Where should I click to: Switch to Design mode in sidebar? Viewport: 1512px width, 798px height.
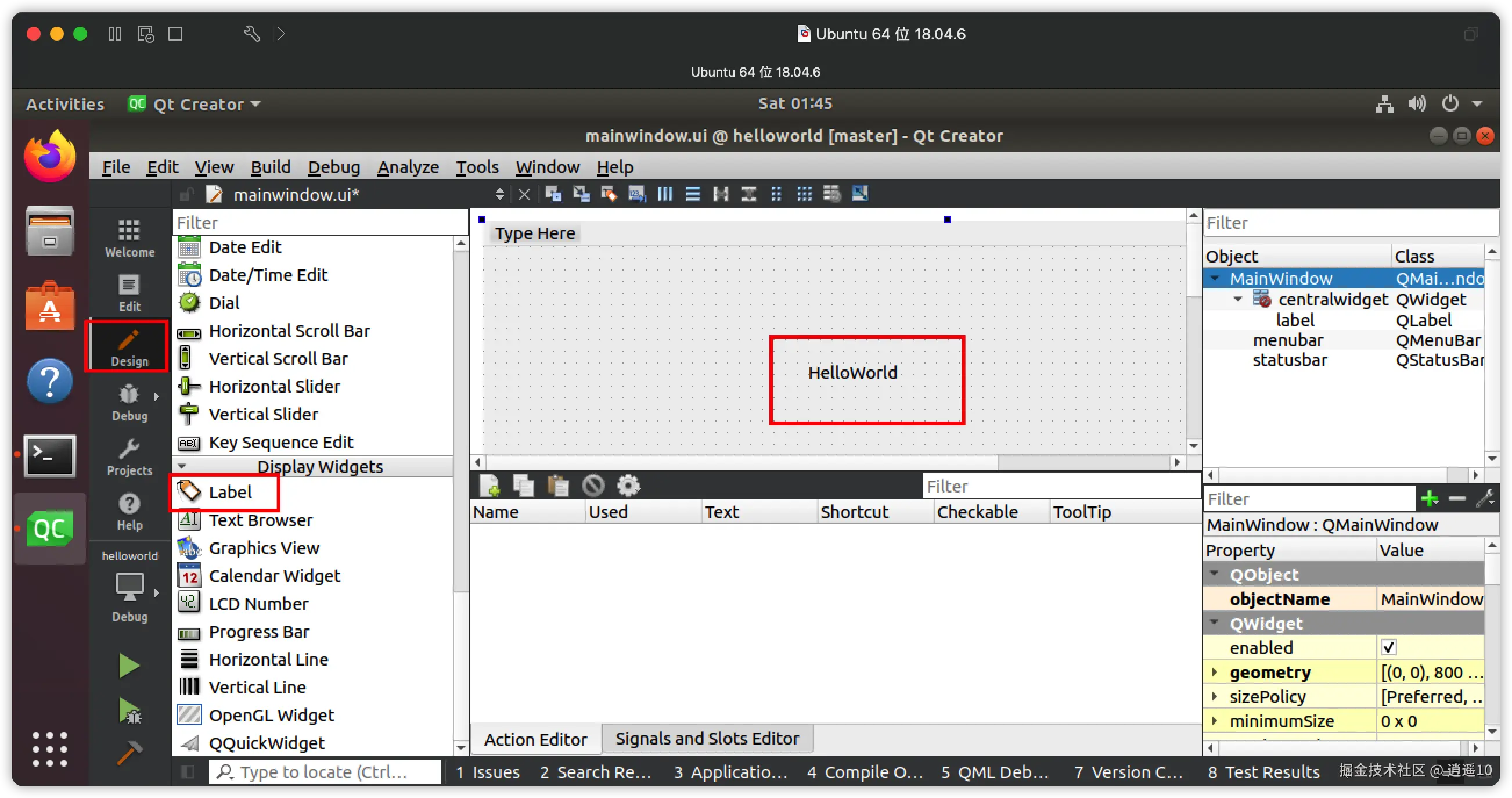(129, 347)
